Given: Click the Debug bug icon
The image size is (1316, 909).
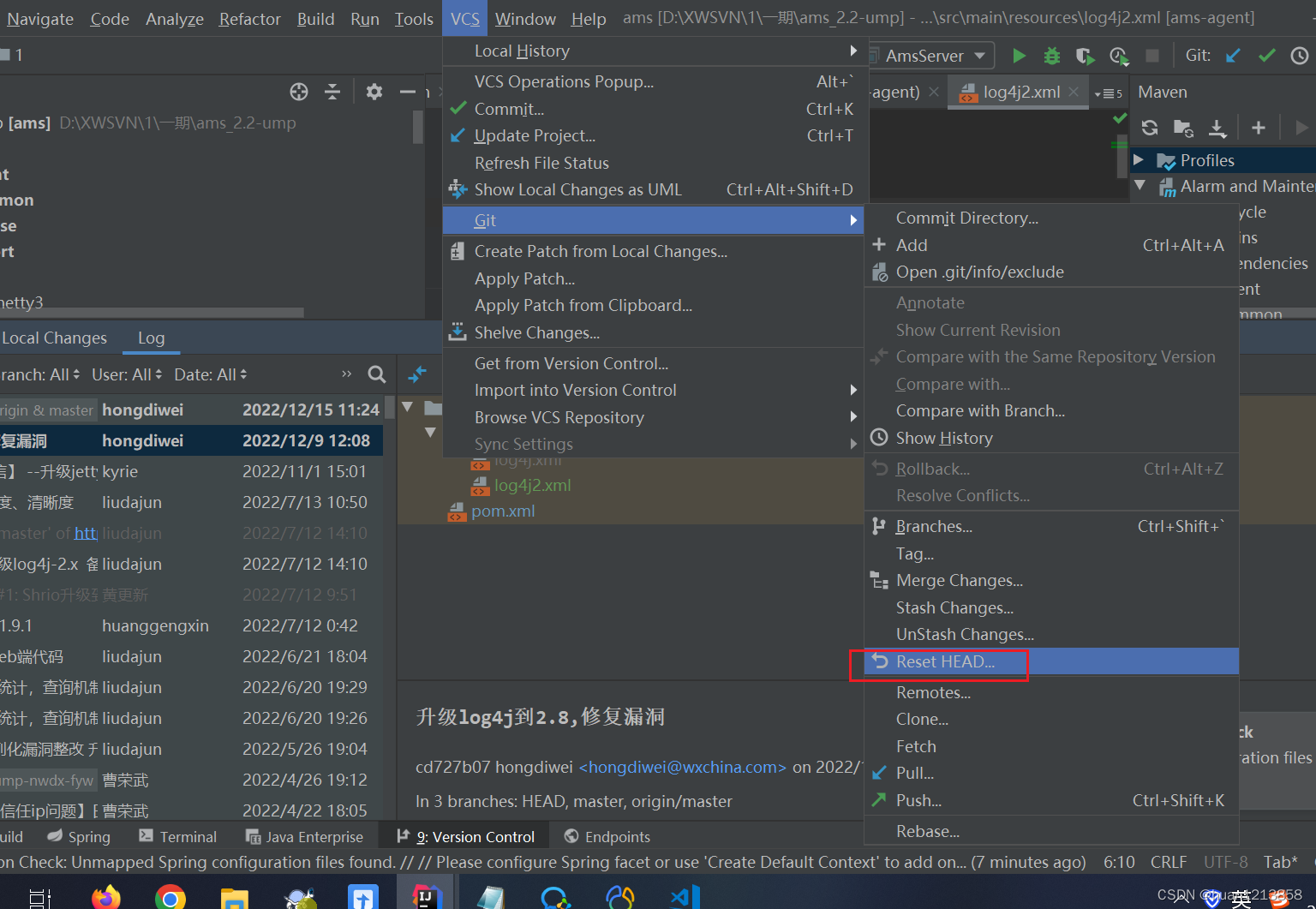Looking at the screenshot, I should 1052,56.
